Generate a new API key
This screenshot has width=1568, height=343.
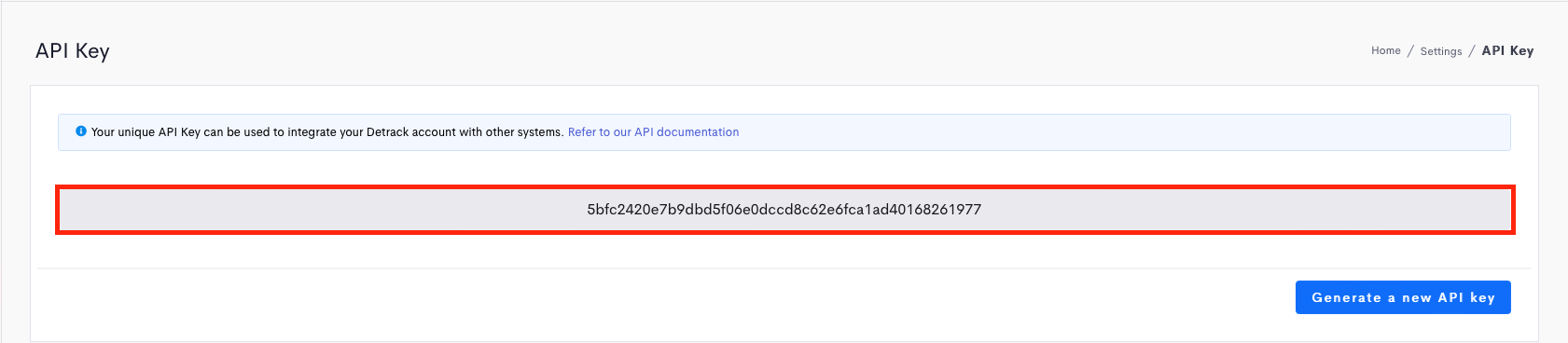(1403, 297)
